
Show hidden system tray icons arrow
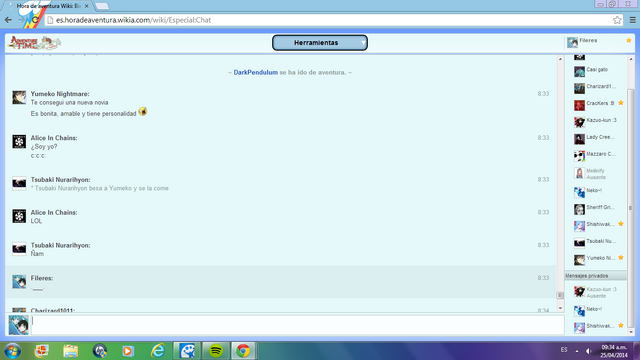pyautogui.click(x=577, y=351)
